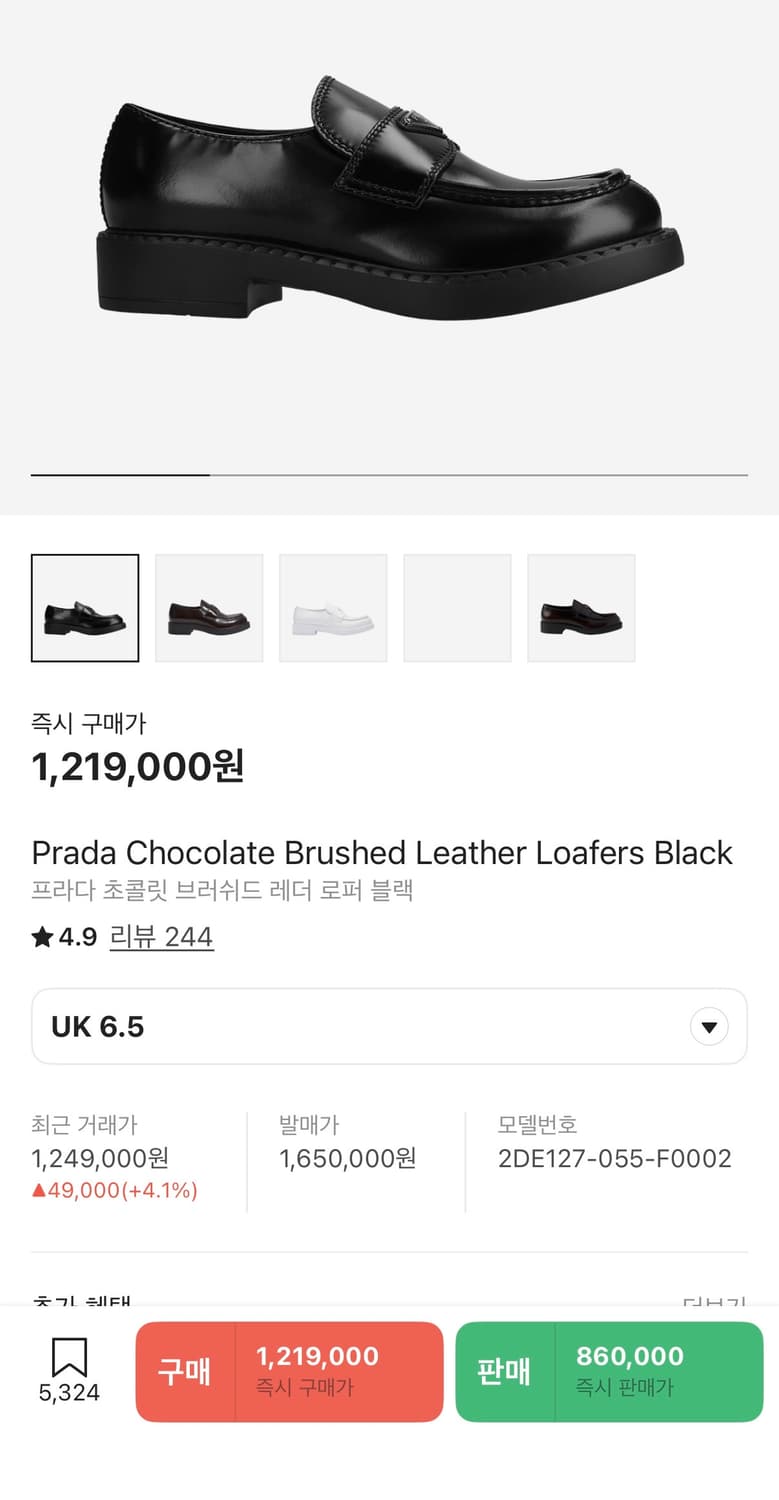779x1500 pixels.
Task: Select the blank fourth thumbnail
Action: pos(457,608)
